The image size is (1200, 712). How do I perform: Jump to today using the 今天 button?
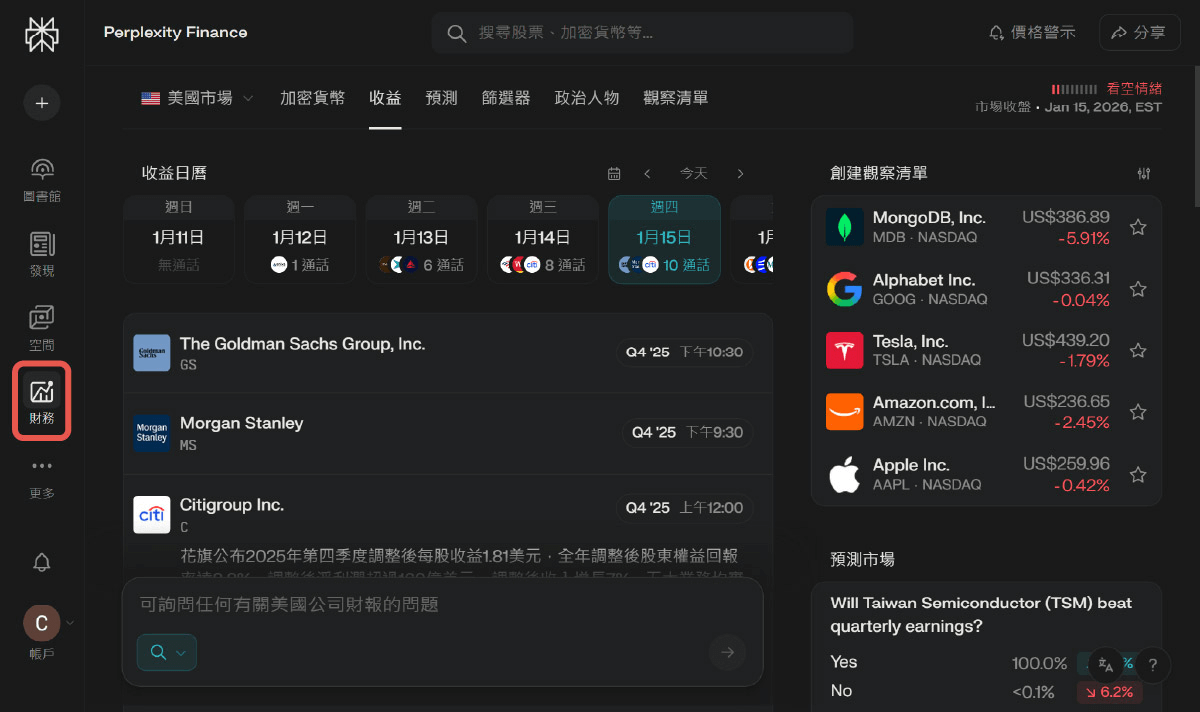point(694,172)
